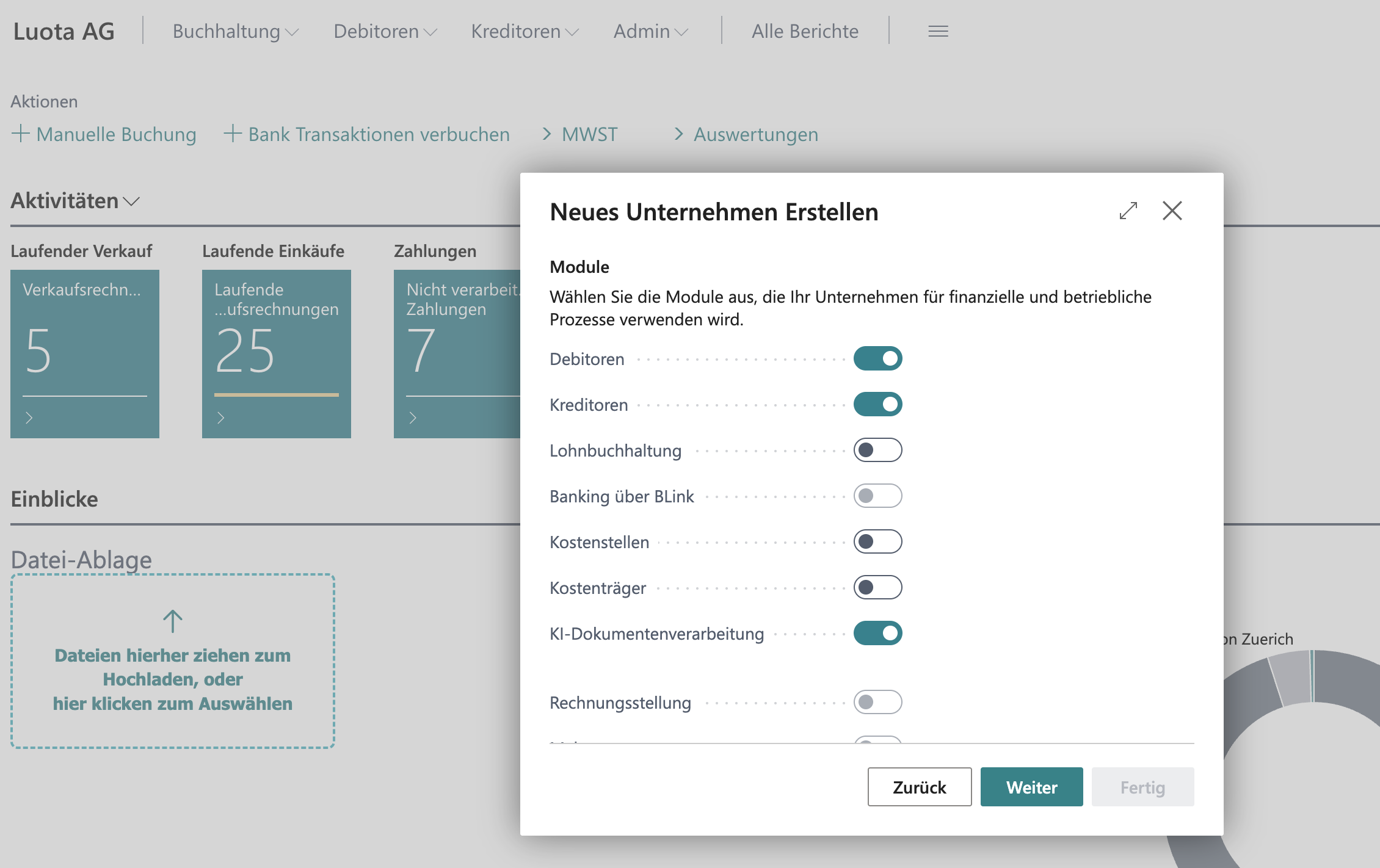Click the Module heading in the dialog
This screenshot has height=868, width=1380.
tap(579, 267)
